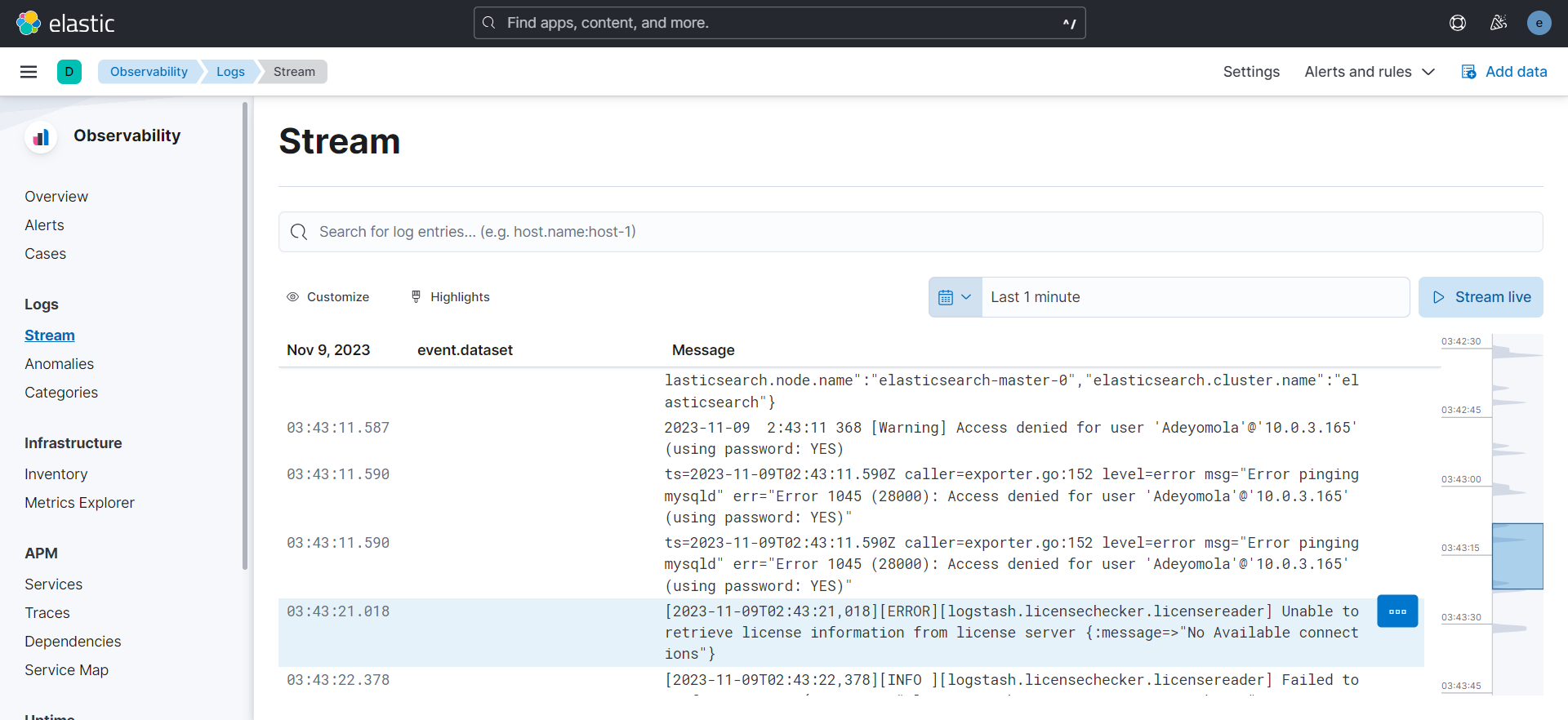Image resolution: width=1568 pixels, height=720 pixels.
Task: Click the Stream breadcrumb
Action: 294,72
